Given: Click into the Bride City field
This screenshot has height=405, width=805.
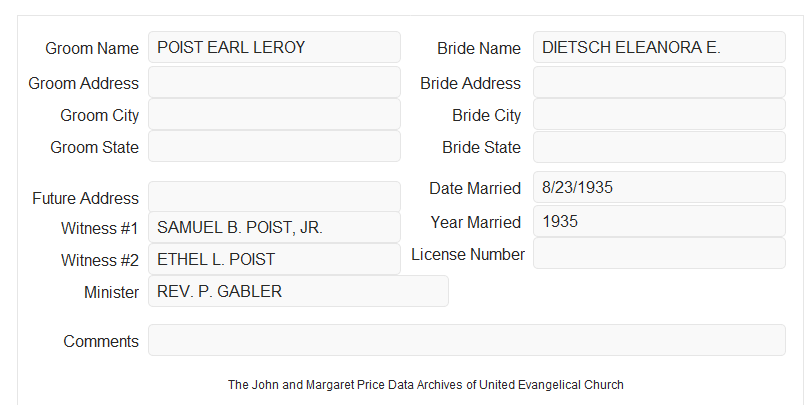Looking at the screenshot, I should pyautogui.click(x=659, y=114).
